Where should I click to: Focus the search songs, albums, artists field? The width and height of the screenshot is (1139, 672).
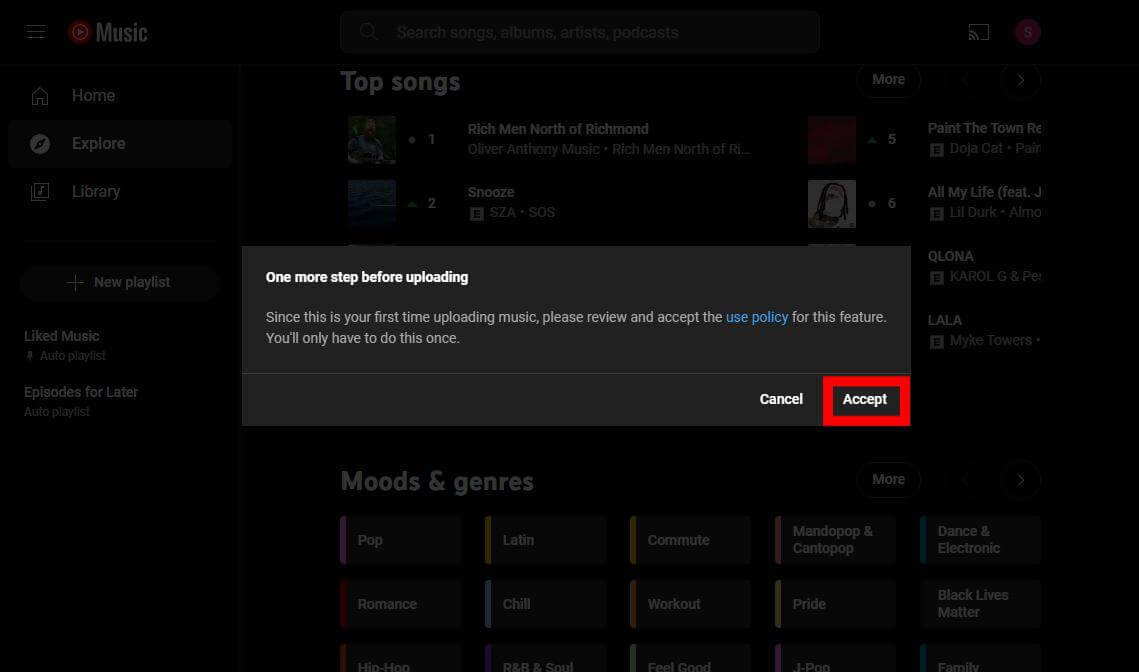click(580, 32)
